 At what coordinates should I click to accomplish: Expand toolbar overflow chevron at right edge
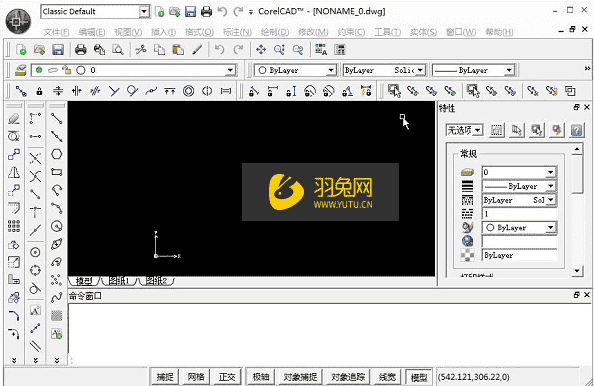587,69
